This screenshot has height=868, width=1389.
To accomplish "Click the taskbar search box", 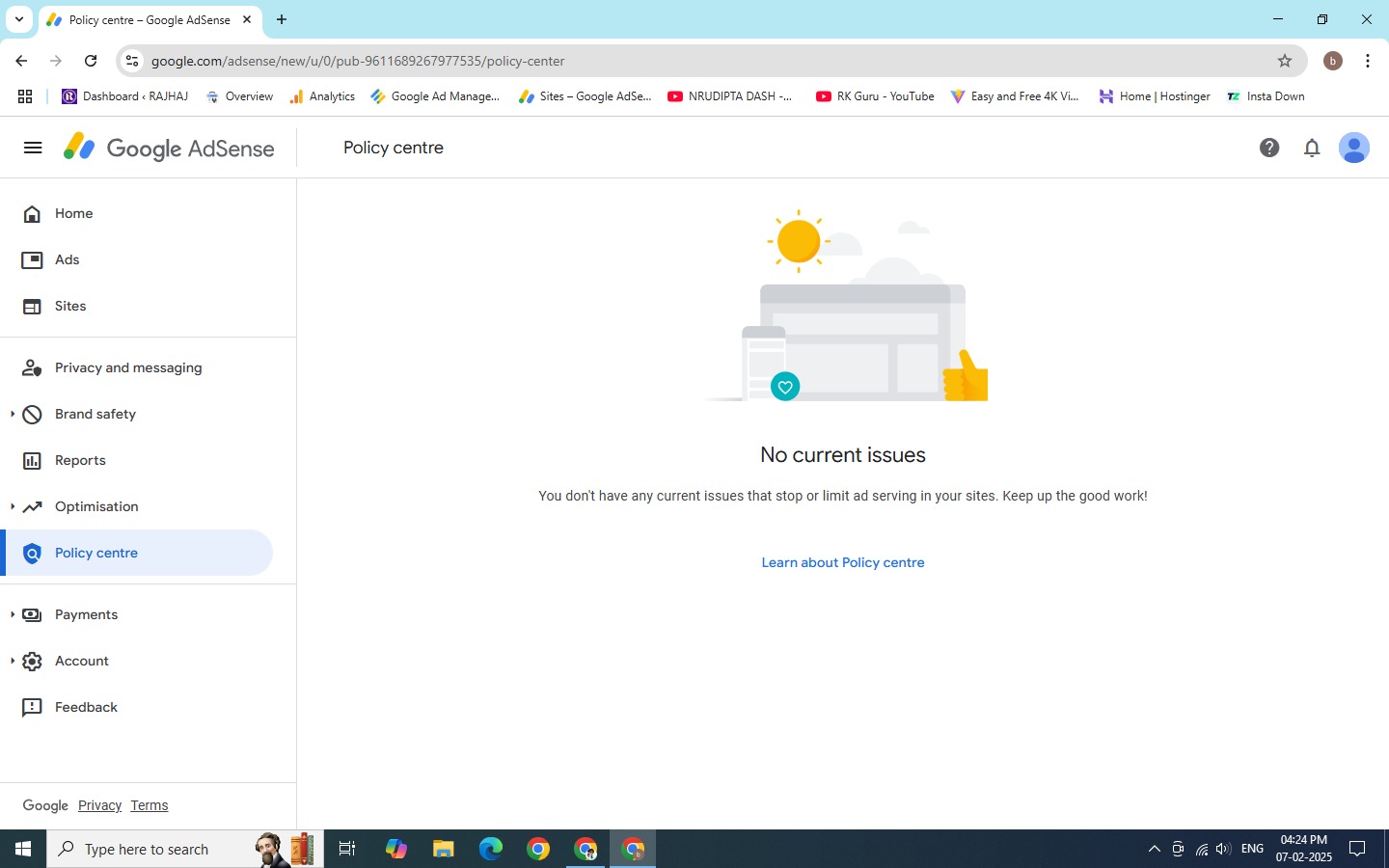I will [x=185, y=849].
